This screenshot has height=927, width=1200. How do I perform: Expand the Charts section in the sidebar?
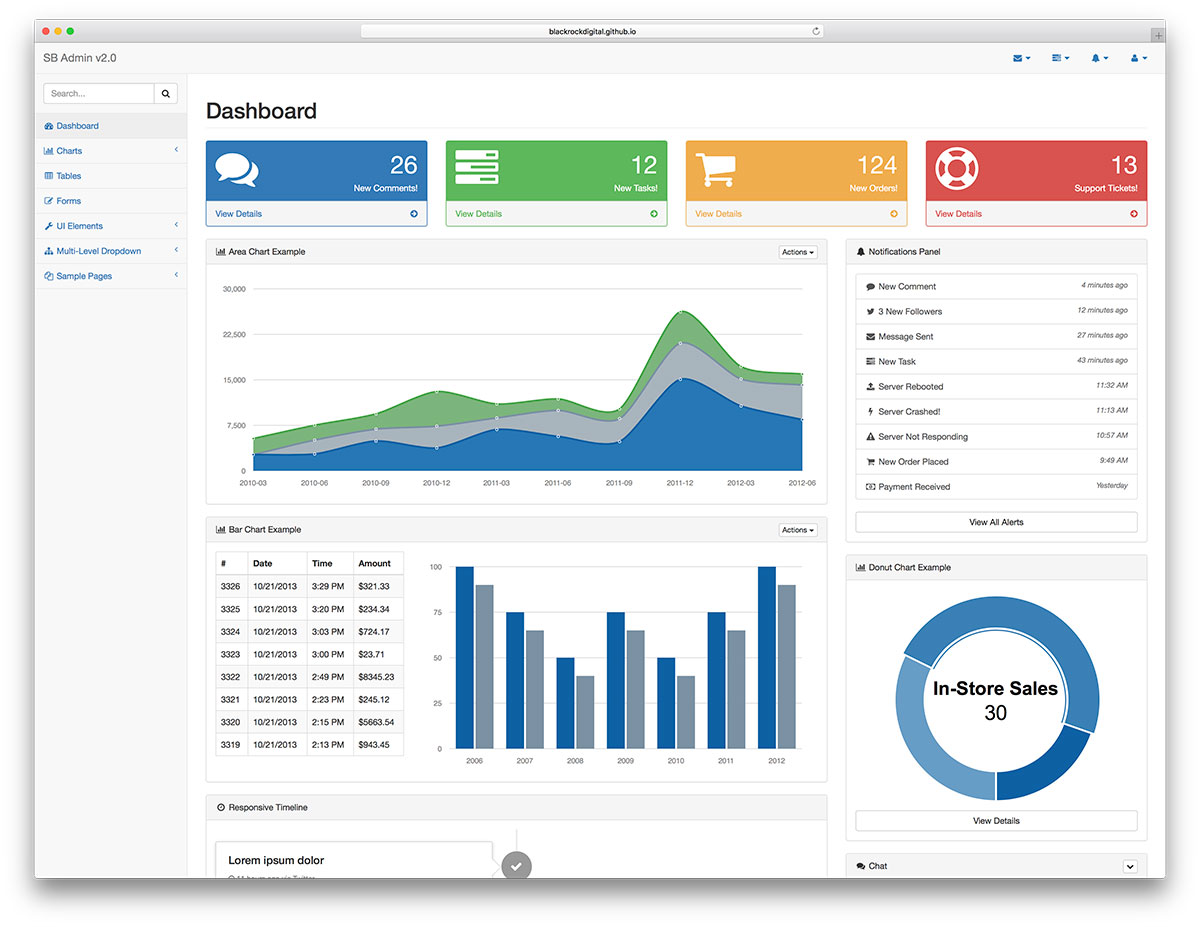pyautogui.click(x=68, y=150)
